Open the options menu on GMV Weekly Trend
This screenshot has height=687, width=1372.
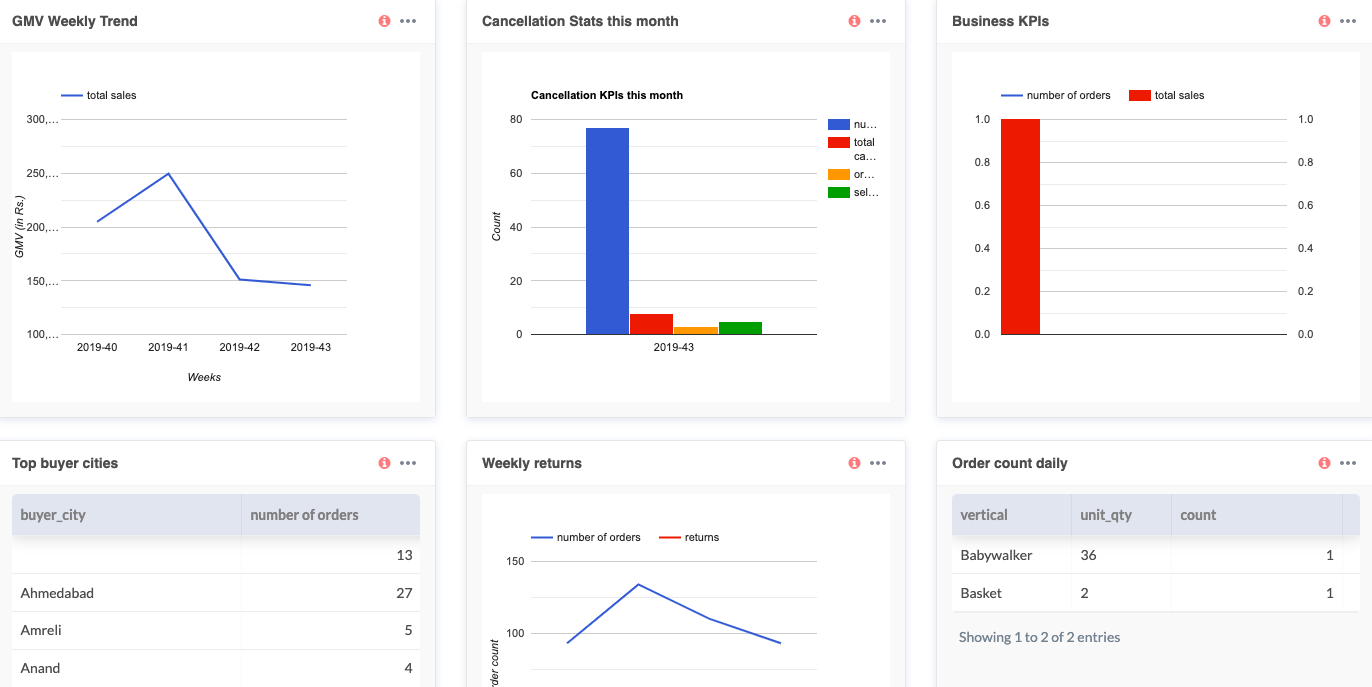[408, 20]
